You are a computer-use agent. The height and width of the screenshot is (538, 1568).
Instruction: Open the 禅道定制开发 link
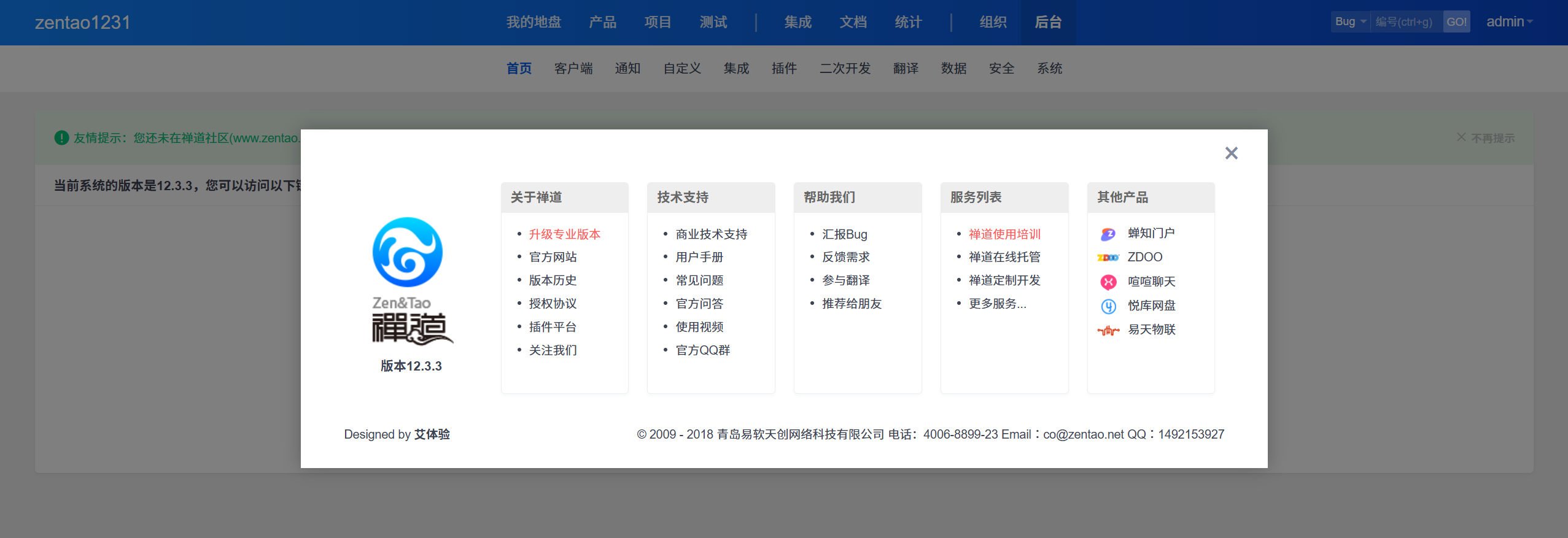point(1005,280)
